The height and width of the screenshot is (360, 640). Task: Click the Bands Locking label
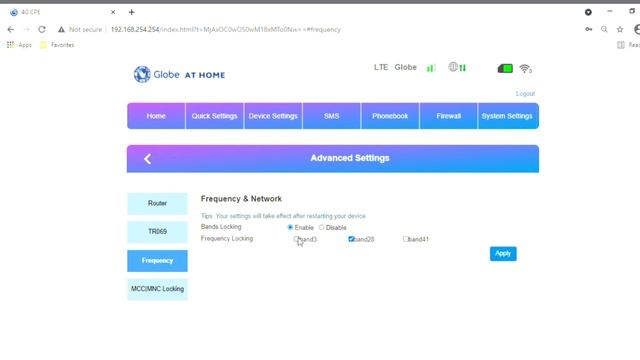(221, 227)
